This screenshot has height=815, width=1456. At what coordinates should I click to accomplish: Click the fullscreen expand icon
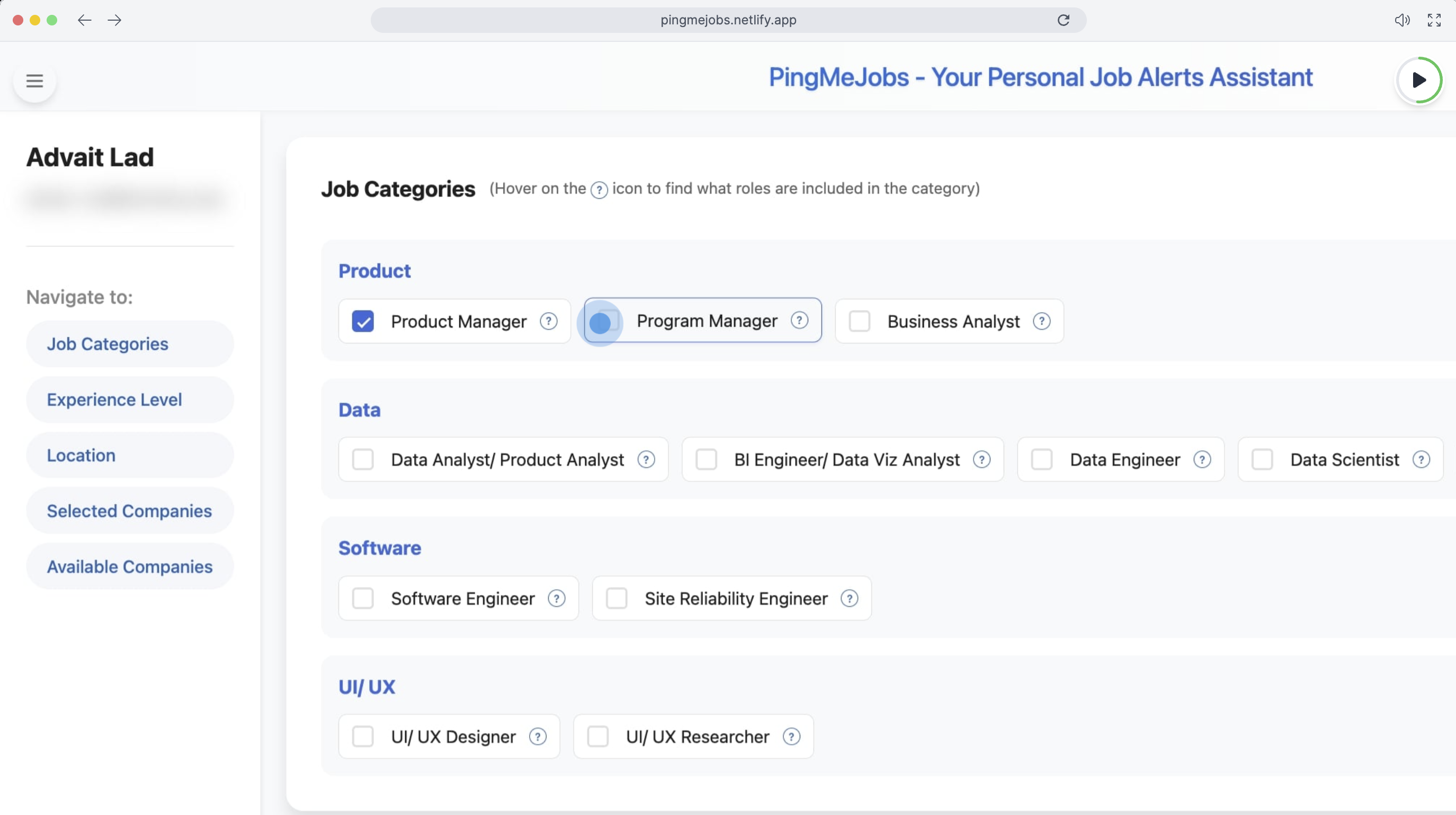coord(1434,20)
